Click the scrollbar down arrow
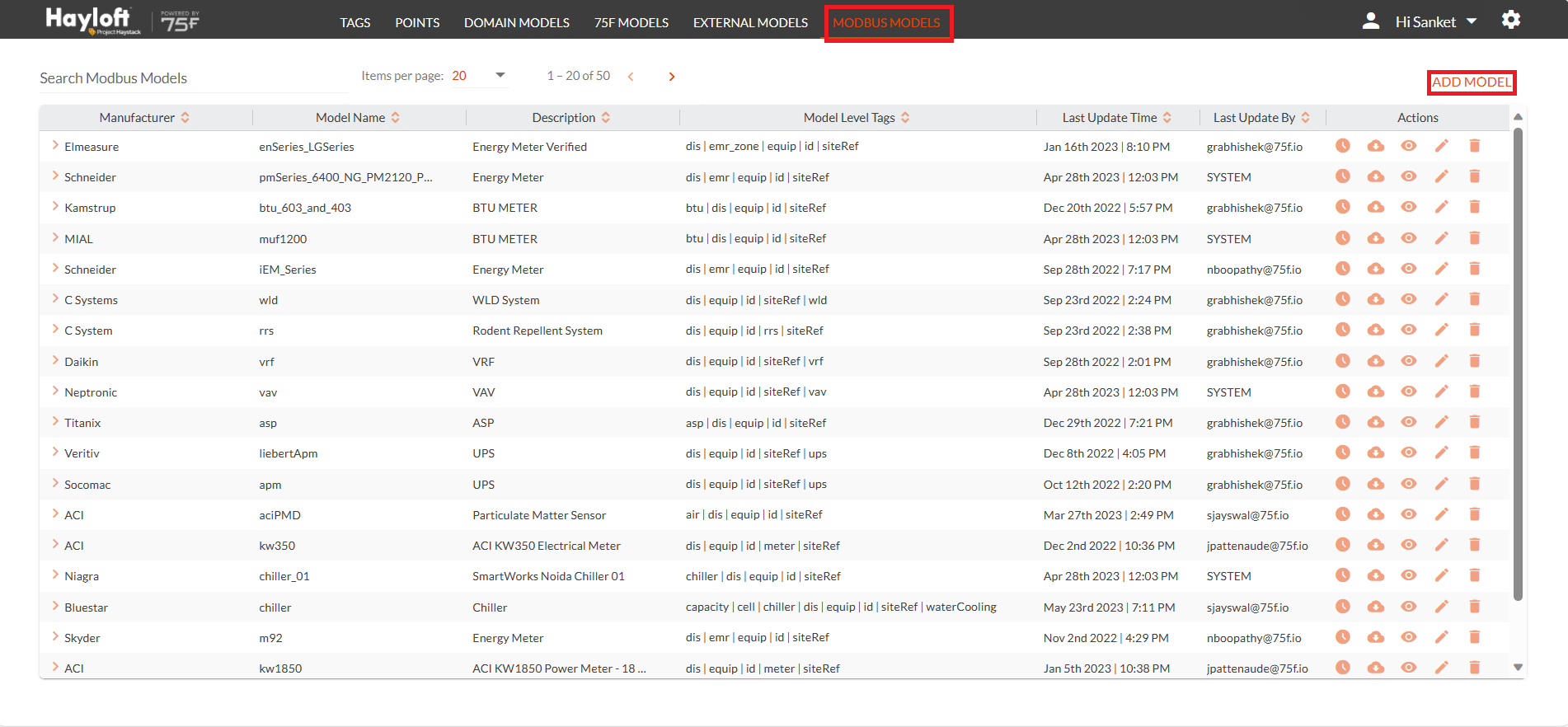 coord(1518,668)
